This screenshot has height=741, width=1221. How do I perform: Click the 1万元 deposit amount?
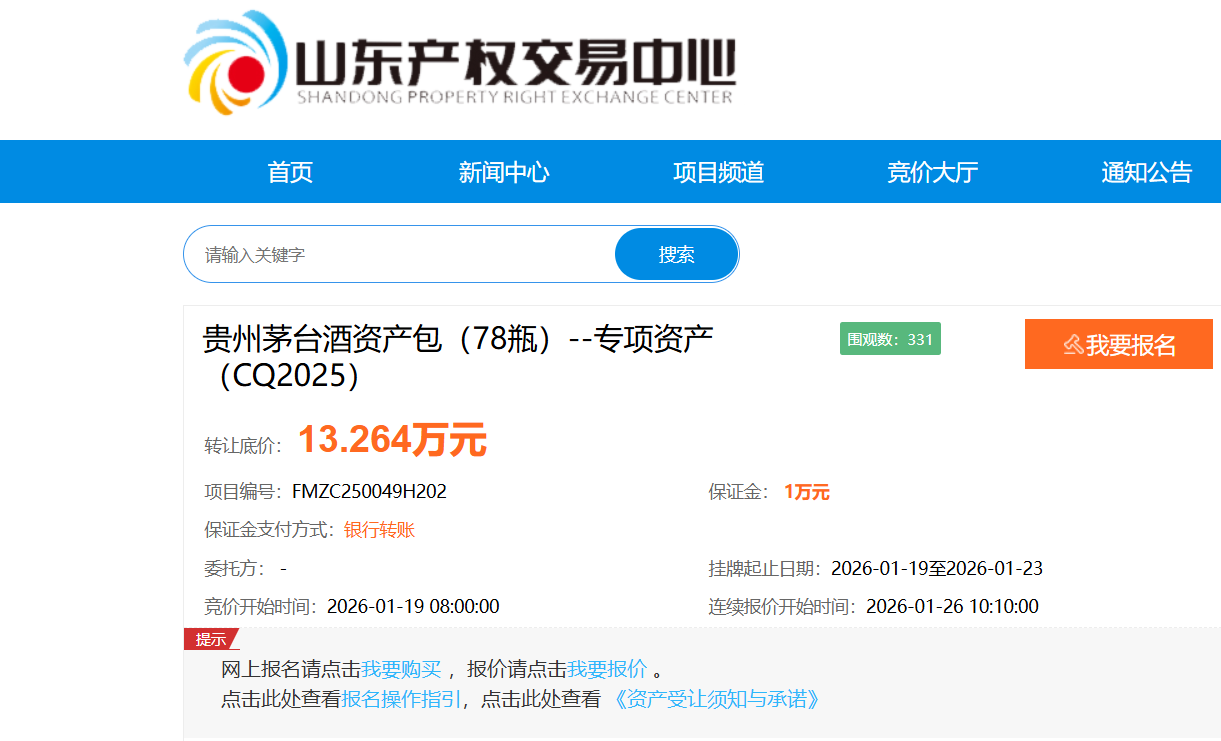coord(806,492)
